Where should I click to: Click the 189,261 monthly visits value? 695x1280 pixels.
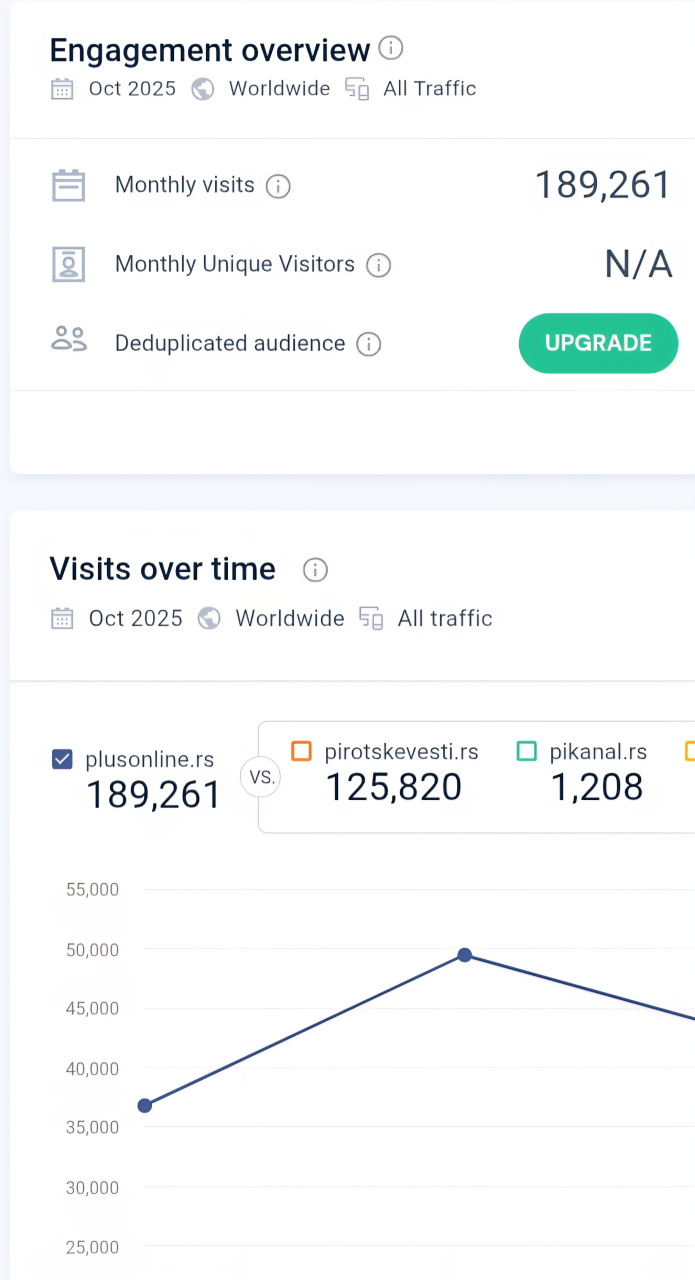pyautogui.click(x=603, y=185)
